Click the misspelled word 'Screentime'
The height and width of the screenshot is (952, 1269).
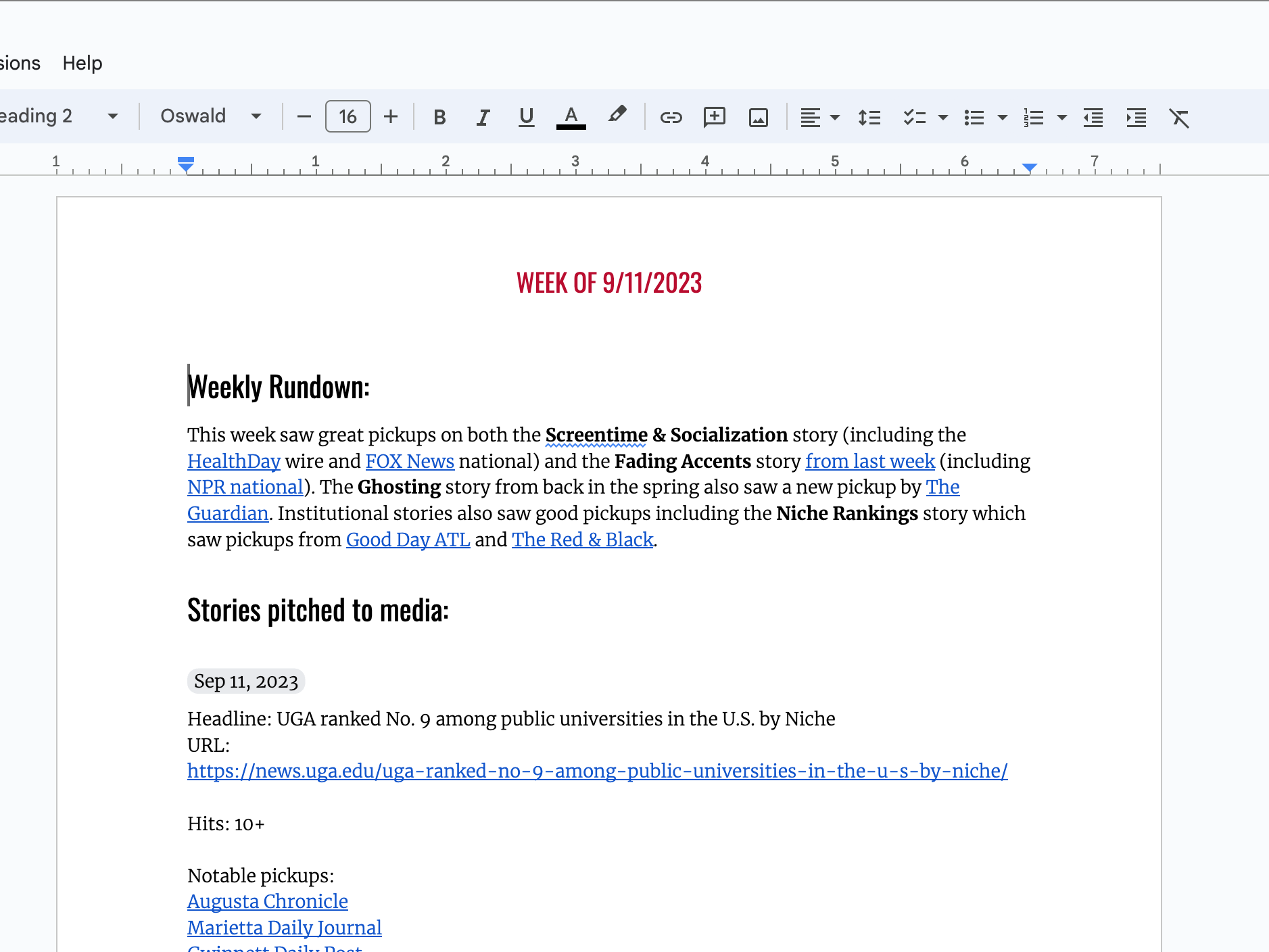[x=596, y=435]
